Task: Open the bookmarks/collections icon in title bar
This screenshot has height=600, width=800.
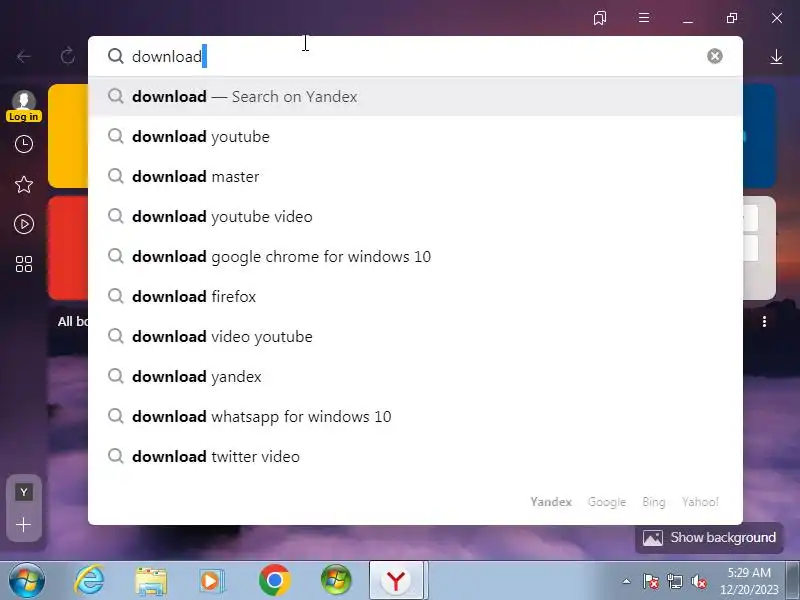Action: click(600, 18)
